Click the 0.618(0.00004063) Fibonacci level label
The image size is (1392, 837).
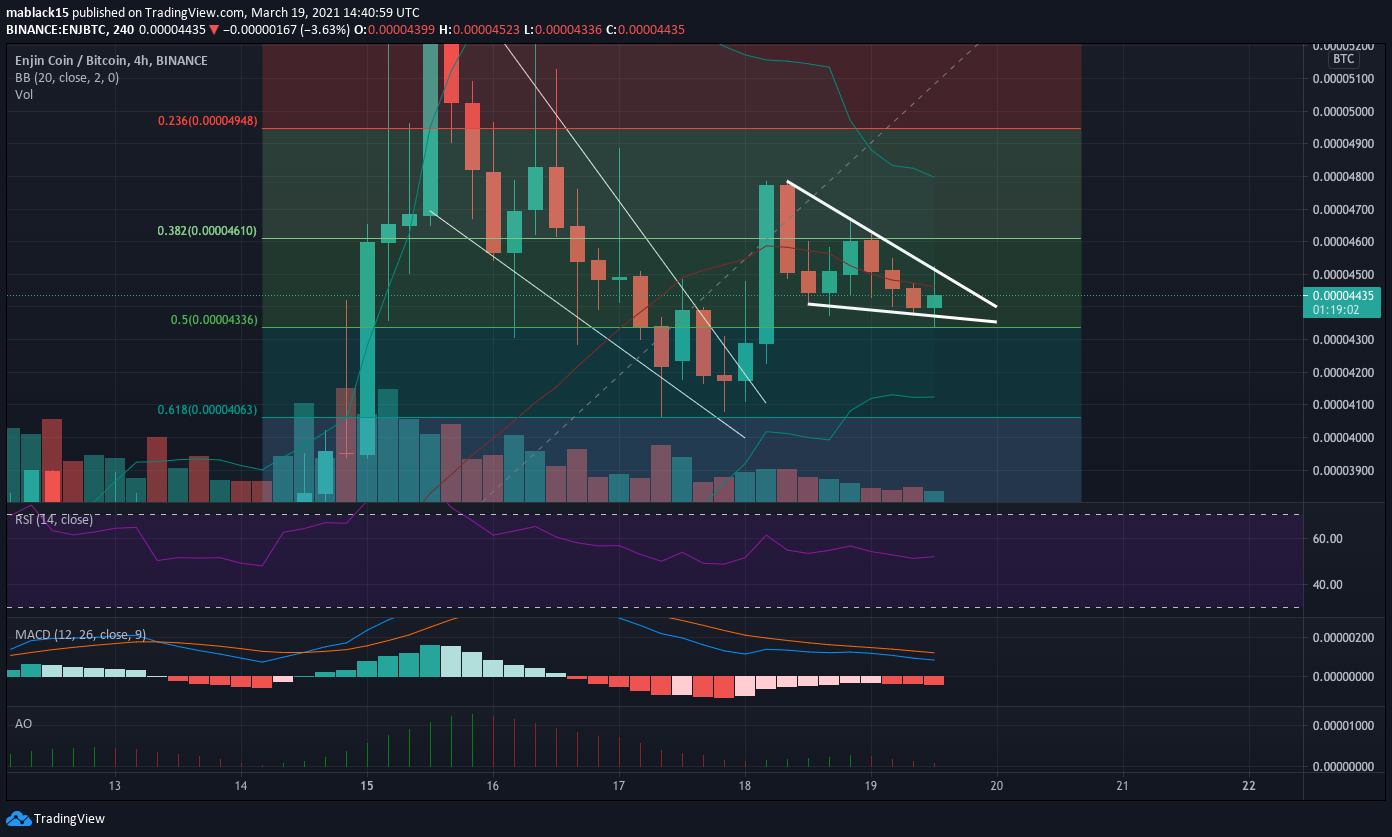pos(208,410)
